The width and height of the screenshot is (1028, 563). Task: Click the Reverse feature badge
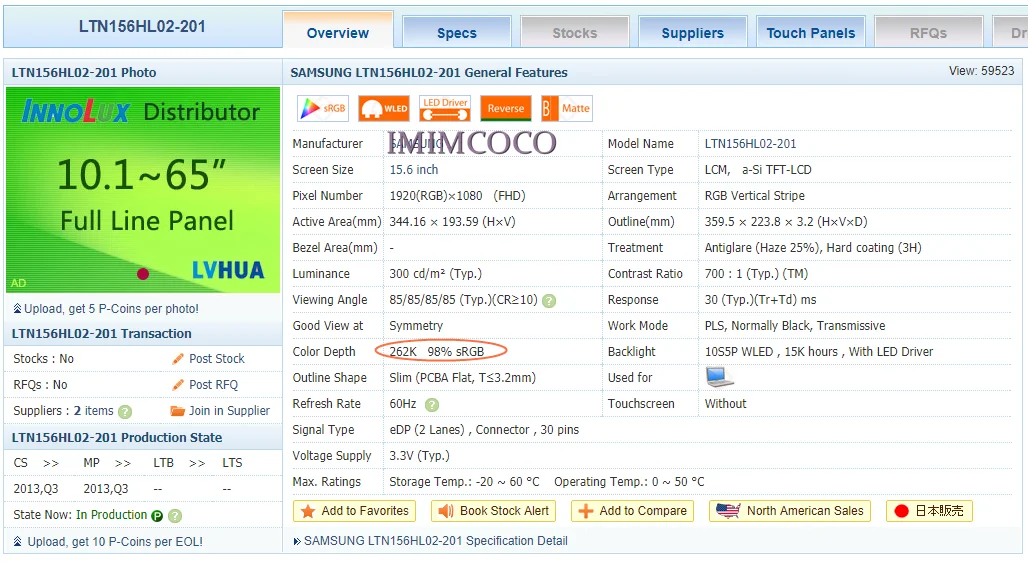click(505, 109)
